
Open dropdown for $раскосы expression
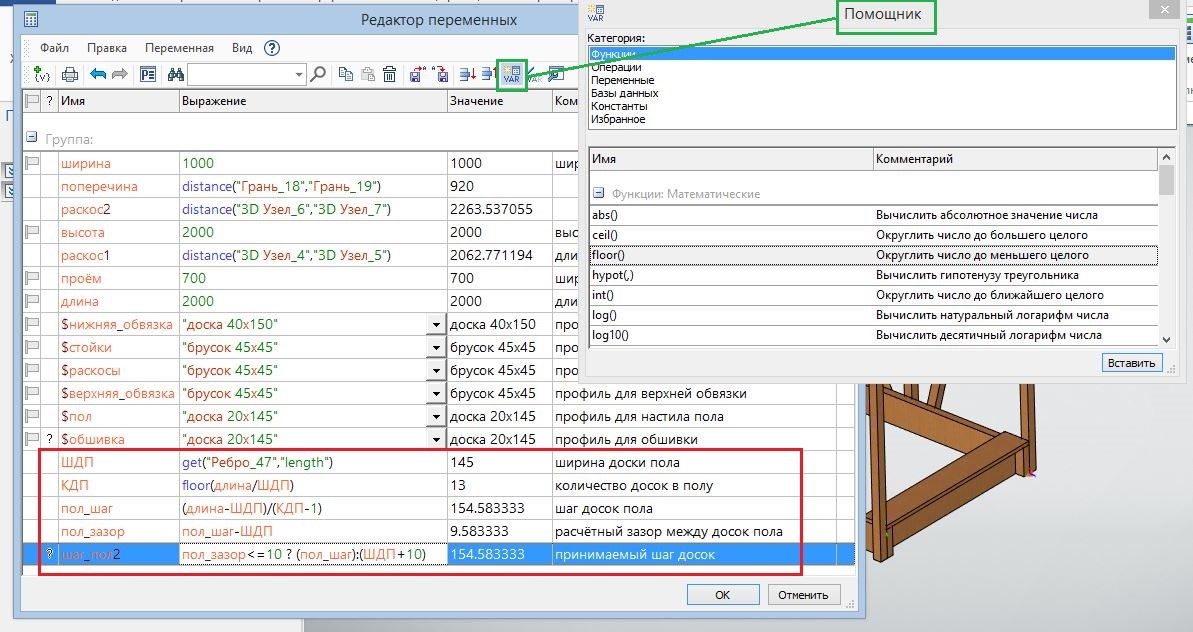coord(436,370)
